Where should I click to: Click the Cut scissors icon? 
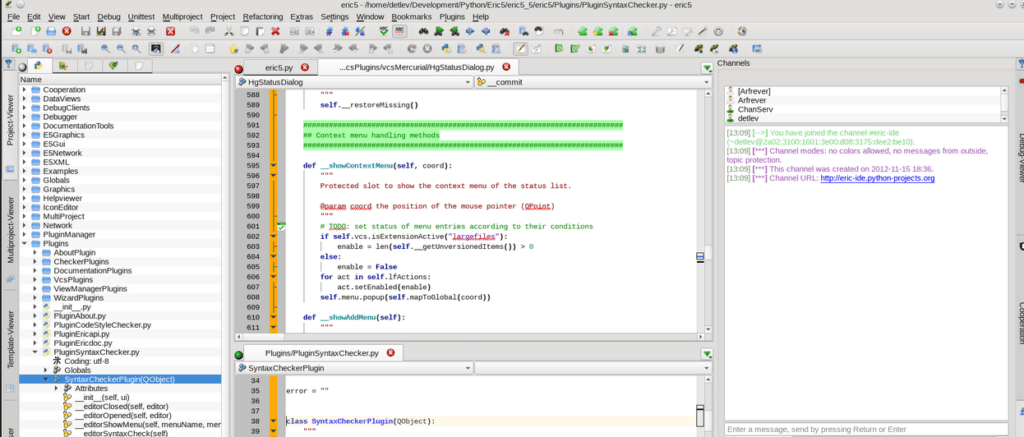coord(229,31)
